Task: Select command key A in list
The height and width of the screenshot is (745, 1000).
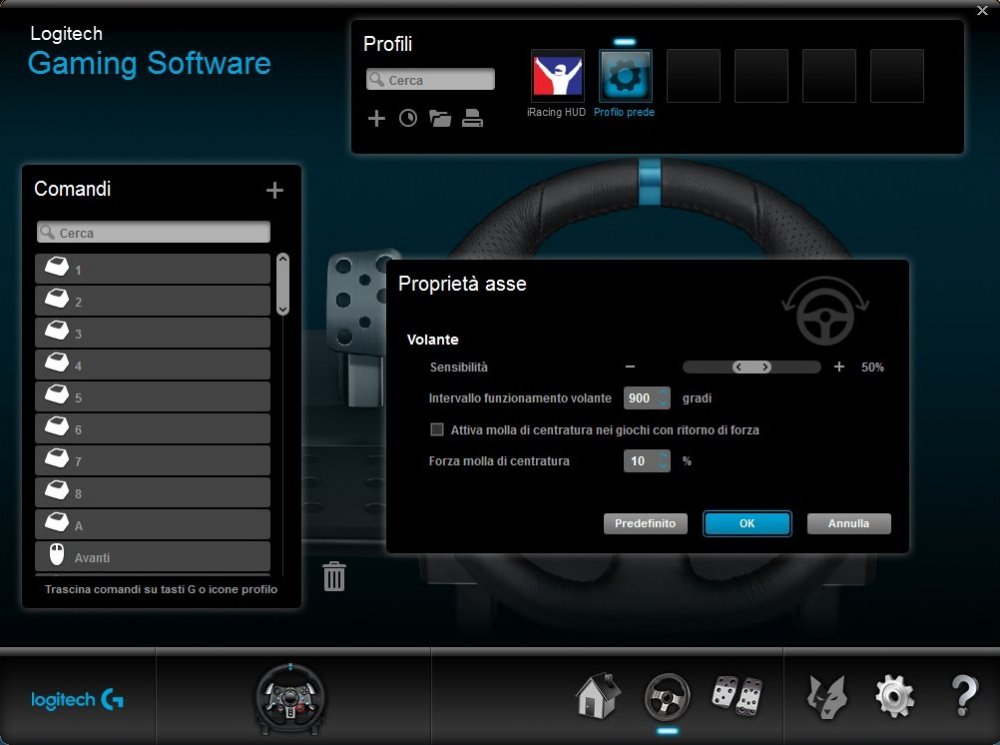Action: tap(153, 524)
